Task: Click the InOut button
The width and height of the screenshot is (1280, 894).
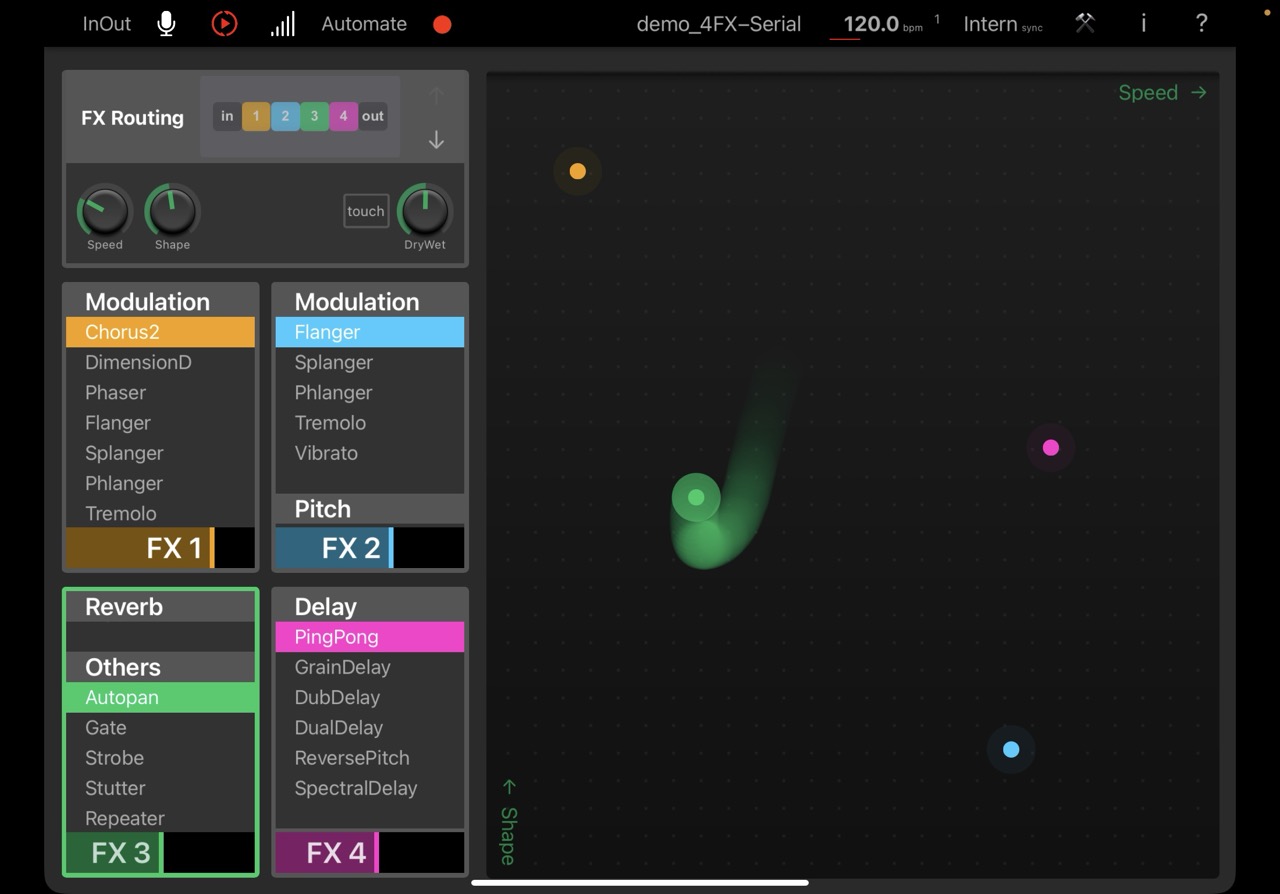Action: tap(106, 24)
